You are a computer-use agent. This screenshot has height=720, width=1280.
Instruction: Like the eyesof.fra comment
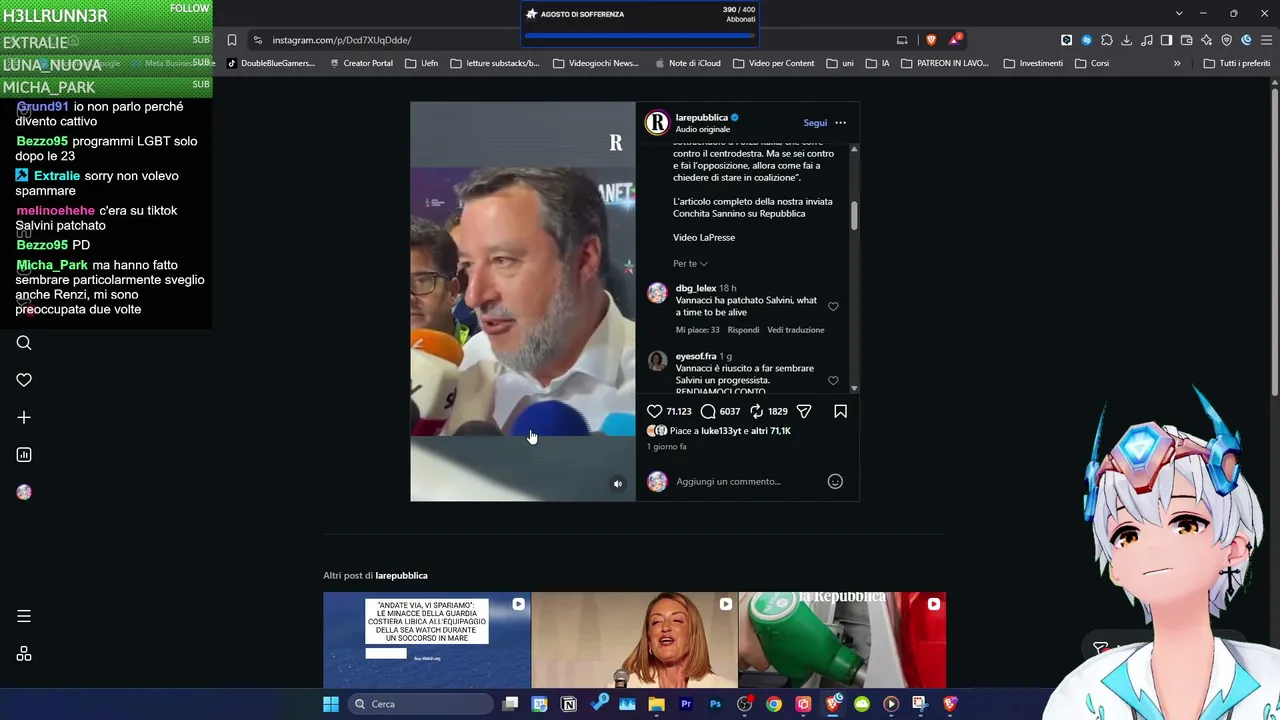point(833,381)
